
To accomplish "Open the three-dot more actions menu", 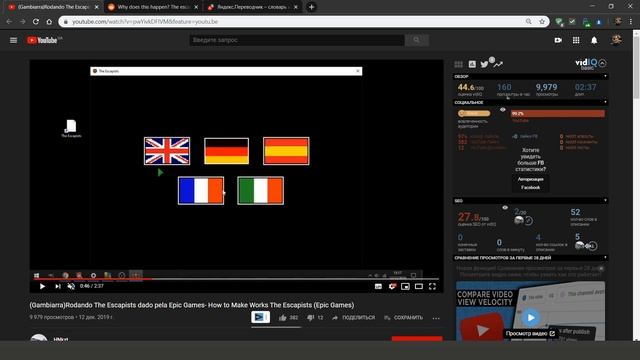I will pyautogui.click(x=436, y=318).
